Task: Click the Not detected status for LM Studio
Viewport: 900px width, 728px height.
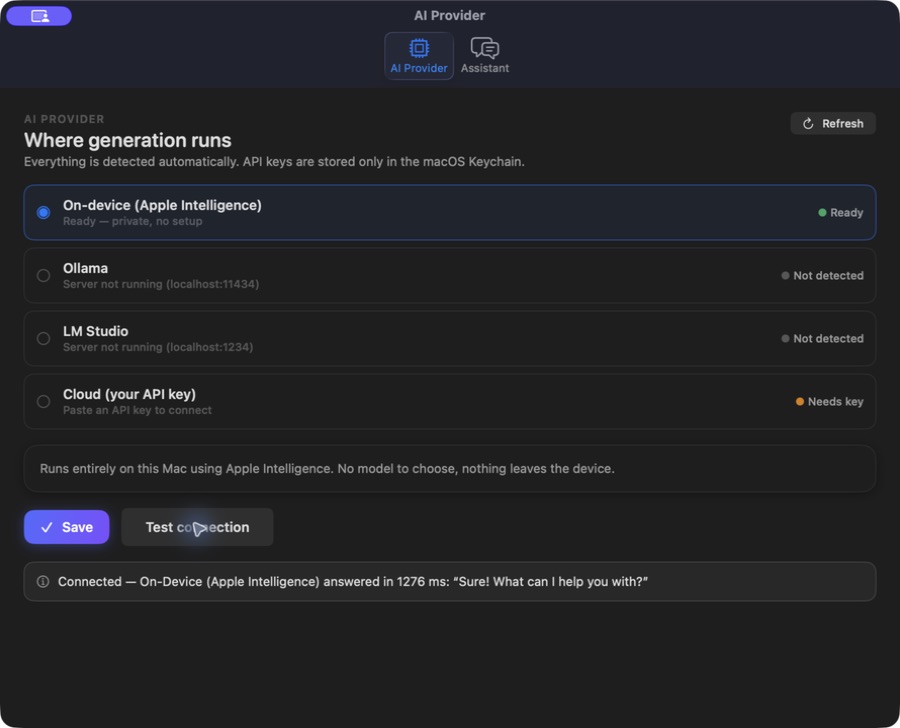Action: [x=822, y=339]
